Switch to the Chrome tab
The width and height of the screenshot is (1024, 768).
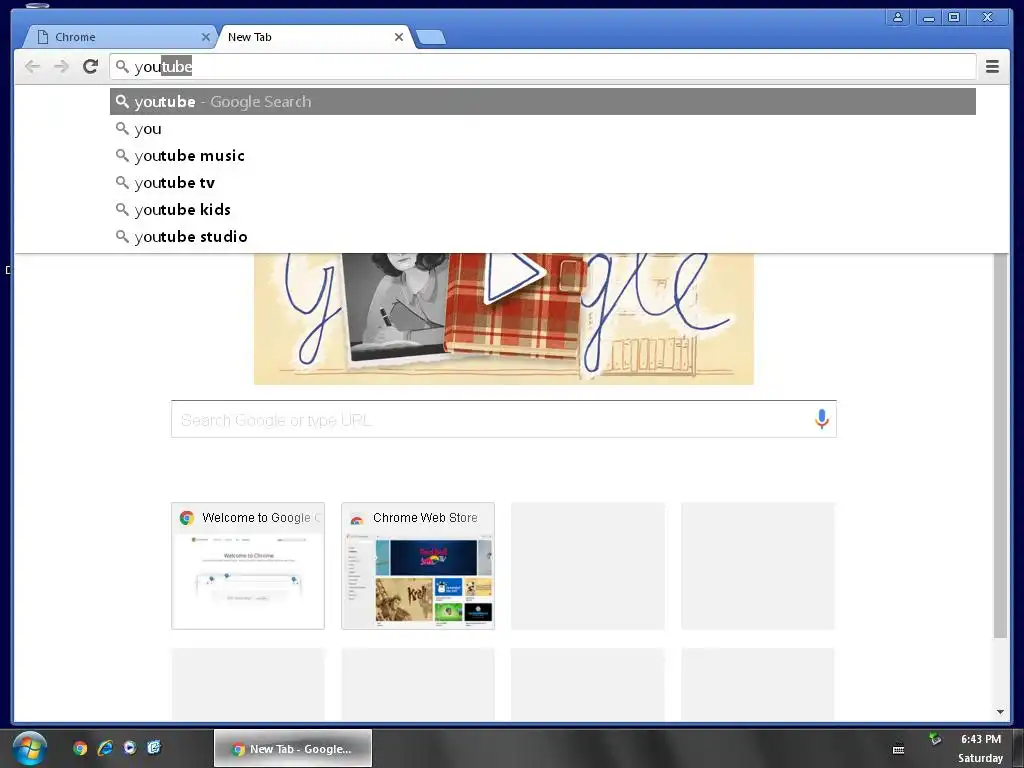(x=121, y=37)
